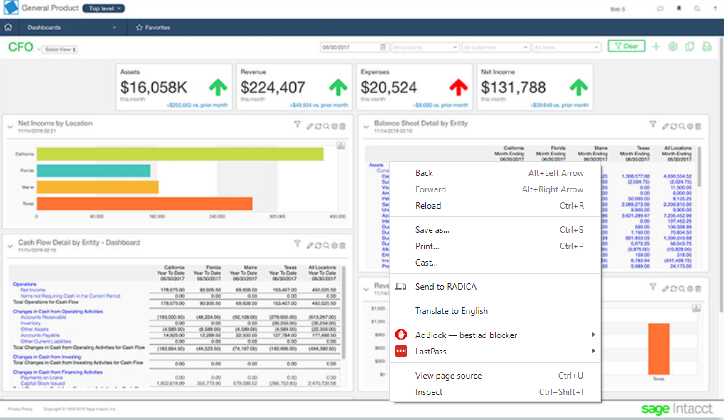Click the date field showing 06/30/2017
The height and width of the screenshot is (420, 724).
point(354,47)
